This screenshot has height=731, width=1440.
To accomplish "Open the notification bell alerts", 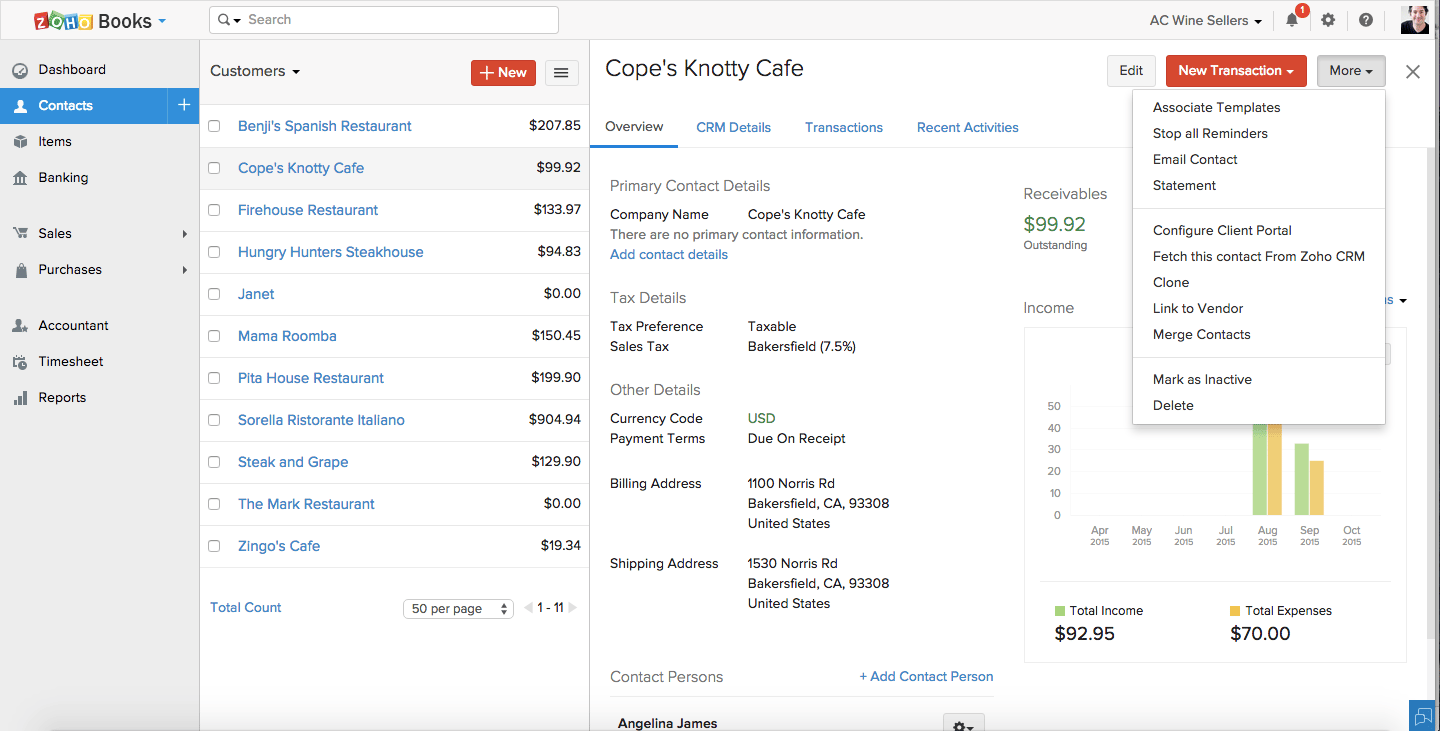I will (x=1292, y=20).
